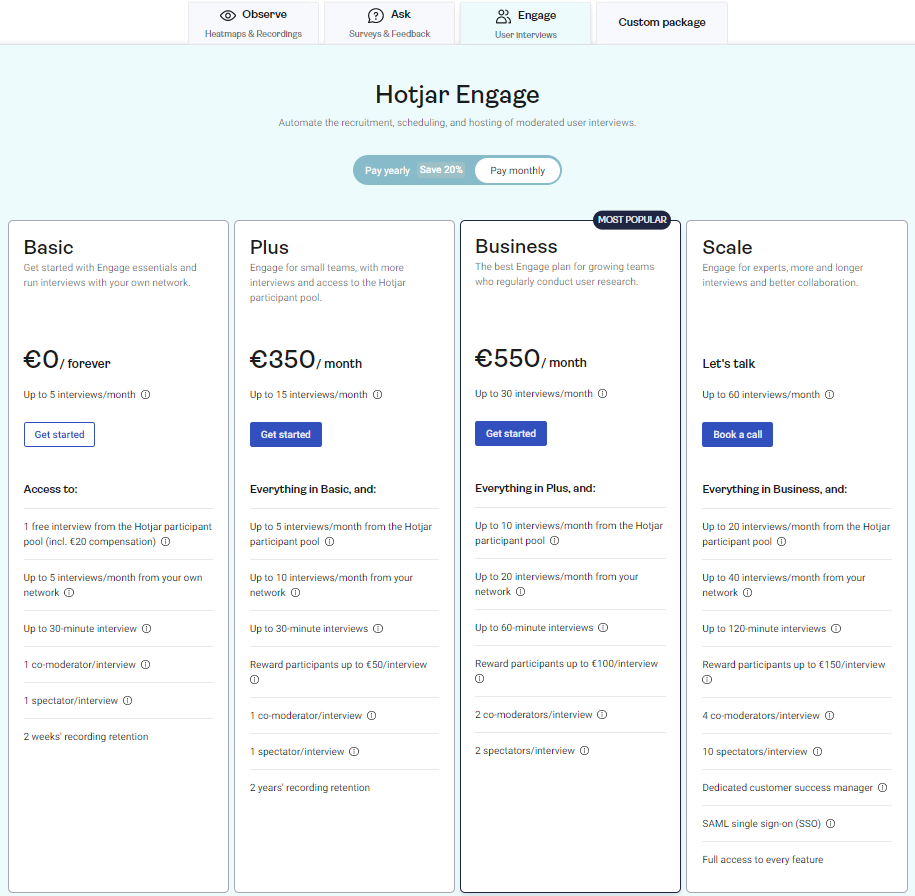Click info icon beside Up to 60 interviews/month

(x=830, y=395)
